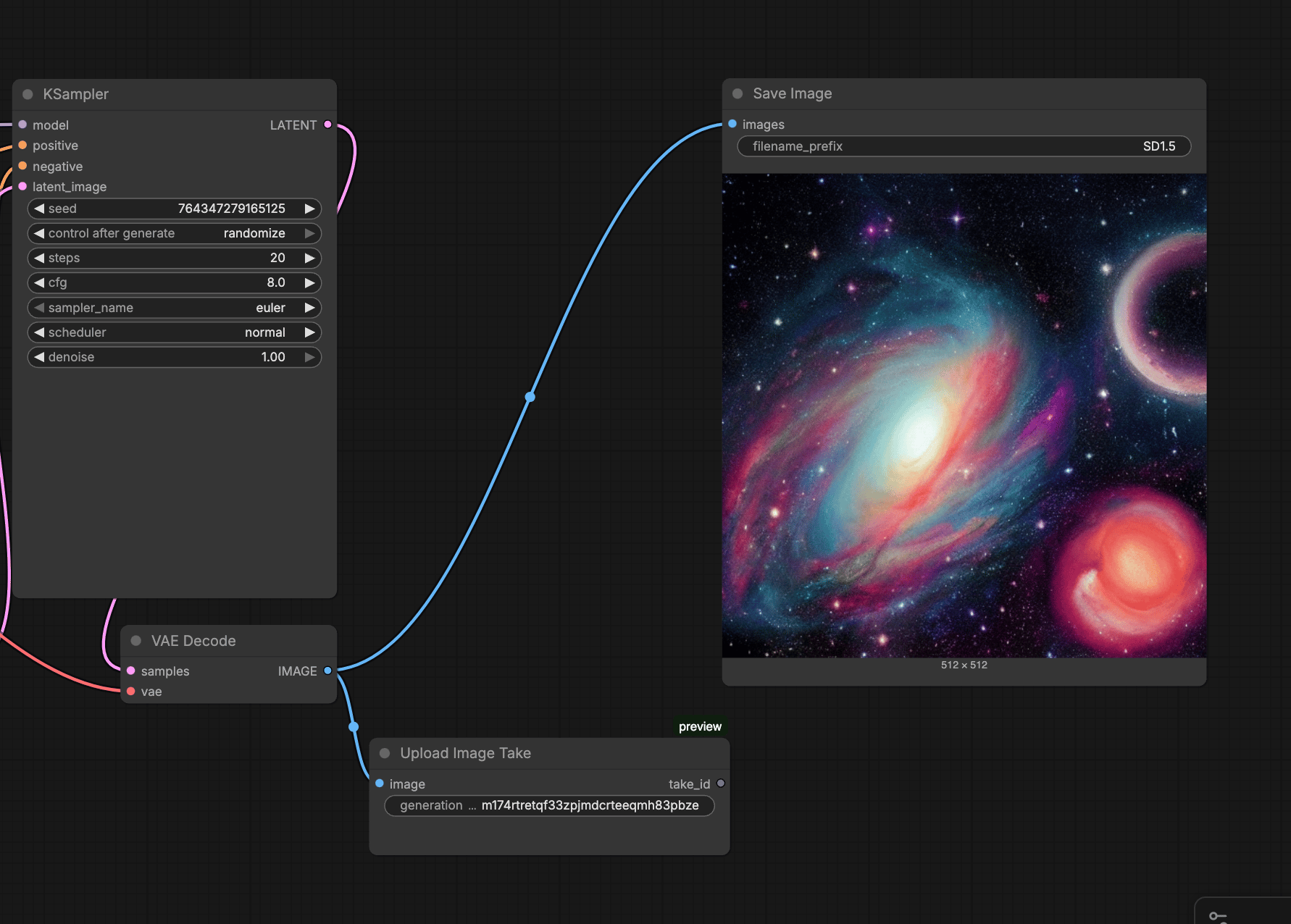Image resolution: width=1291 pixels, height=924 pixels.
Task: Click the steps value 20
Action: [x=277, y=258]
